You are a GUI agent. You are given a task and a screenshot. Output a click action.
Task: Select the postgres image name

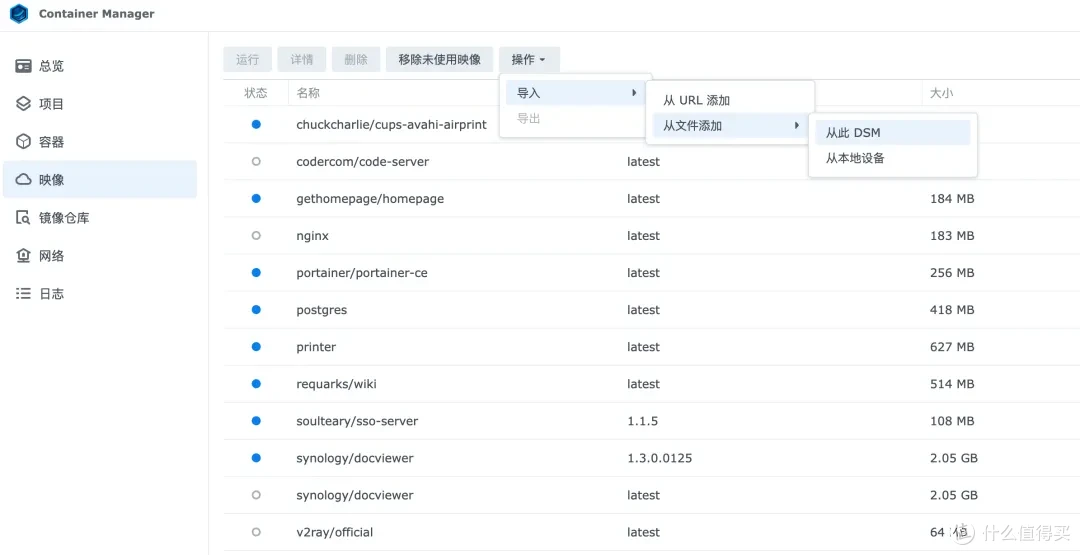point(322,310)
